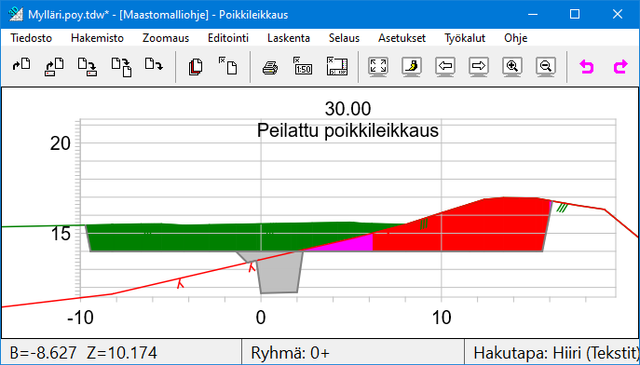
Task: Click the printer icon
Action: coord(270,67)
